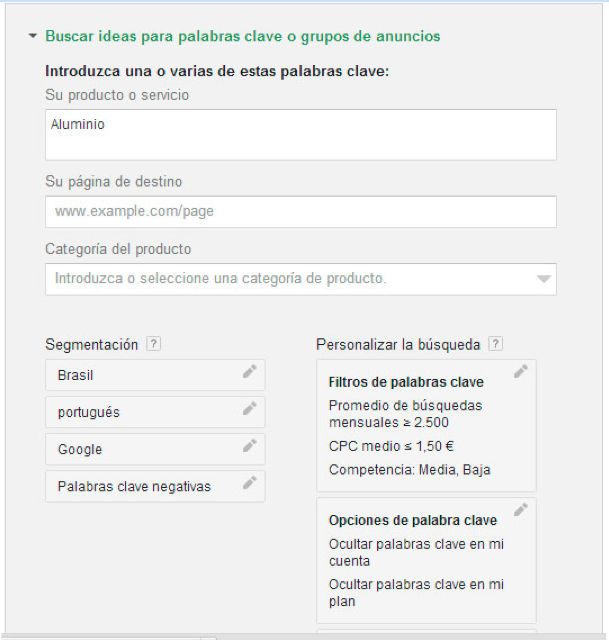Select the Brasil location targeting row

140,375
